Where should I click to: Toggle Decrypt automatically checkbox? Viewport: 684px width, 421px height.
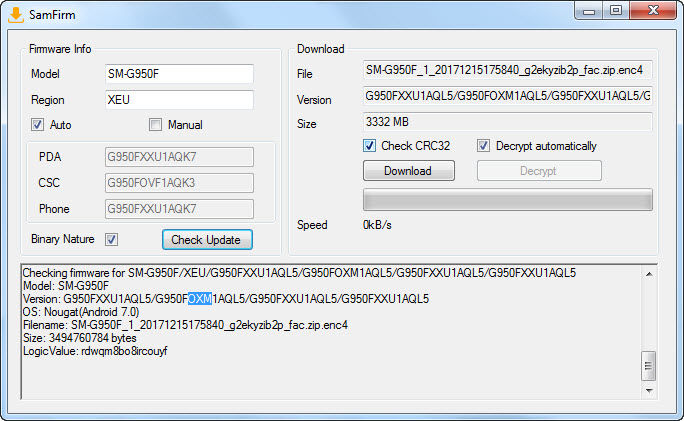483,146
